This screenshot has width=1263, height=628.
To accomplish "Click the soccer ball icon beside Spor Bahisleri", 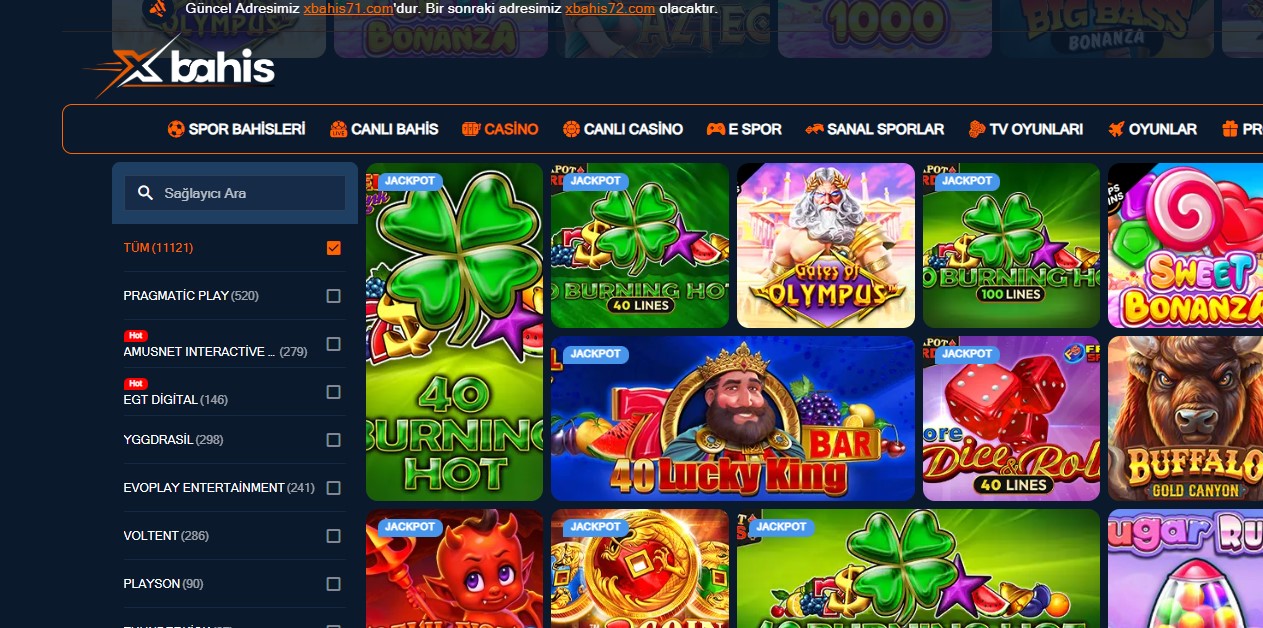I will tap(176, 129).
